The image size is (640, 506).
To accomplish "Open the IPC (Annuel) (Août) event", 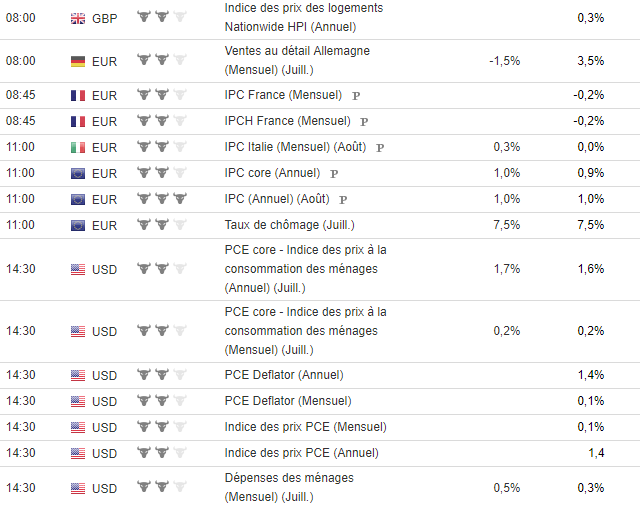I will [x=277, y=199].
